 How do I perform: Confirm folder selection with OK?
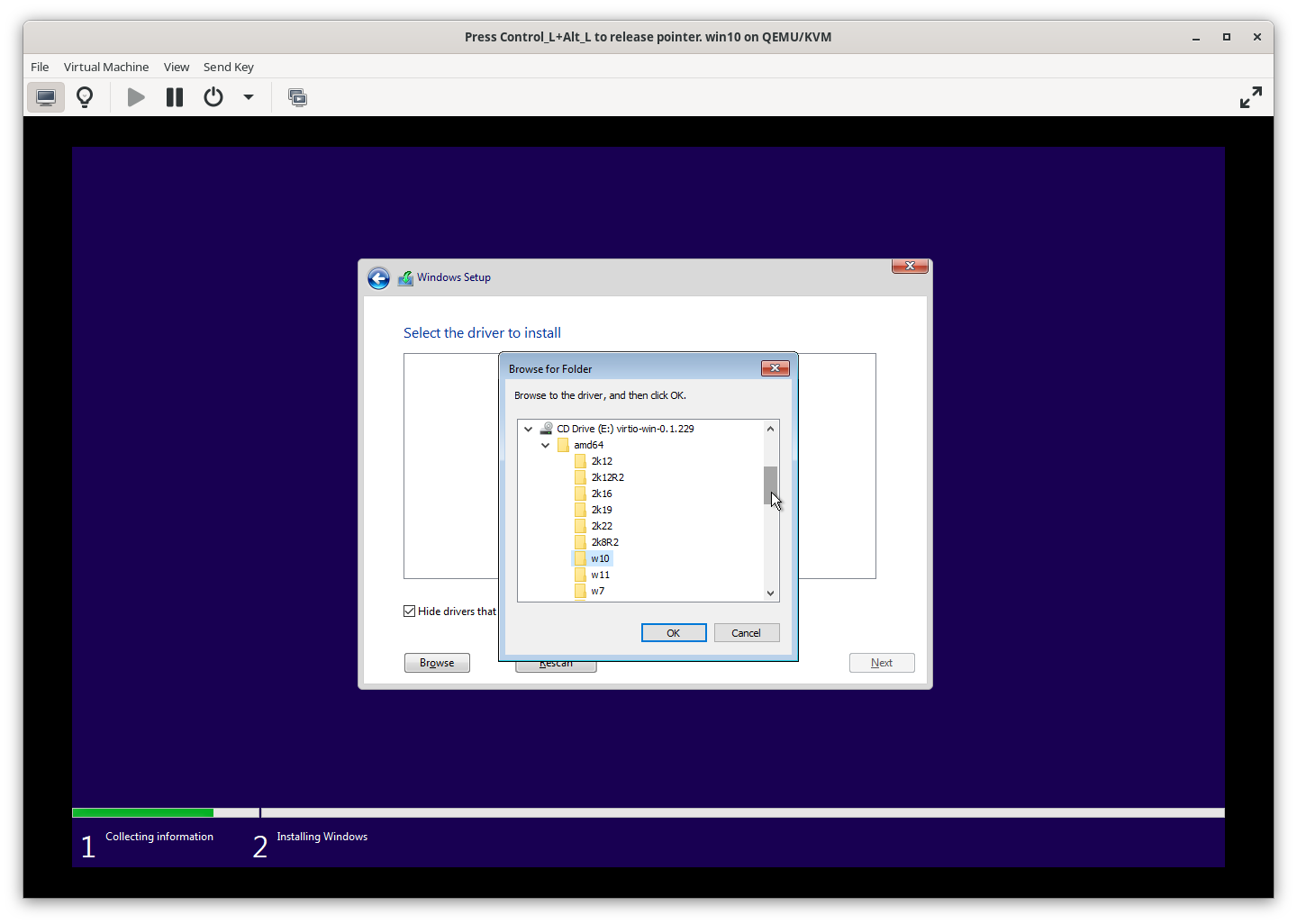pyautogui.click(x=674, y=633)
